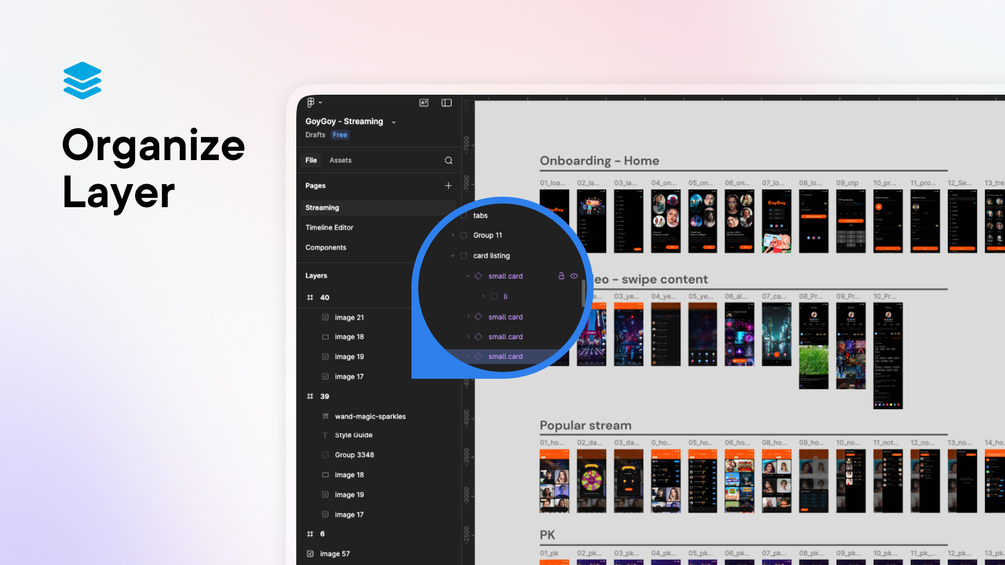Switch to the File tab

click(311, 160)
